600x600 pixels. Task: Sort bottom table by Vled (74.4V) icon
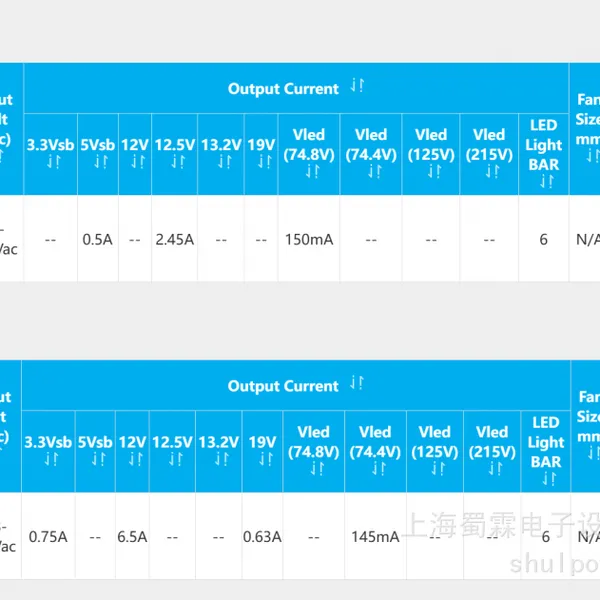(378, 469)
